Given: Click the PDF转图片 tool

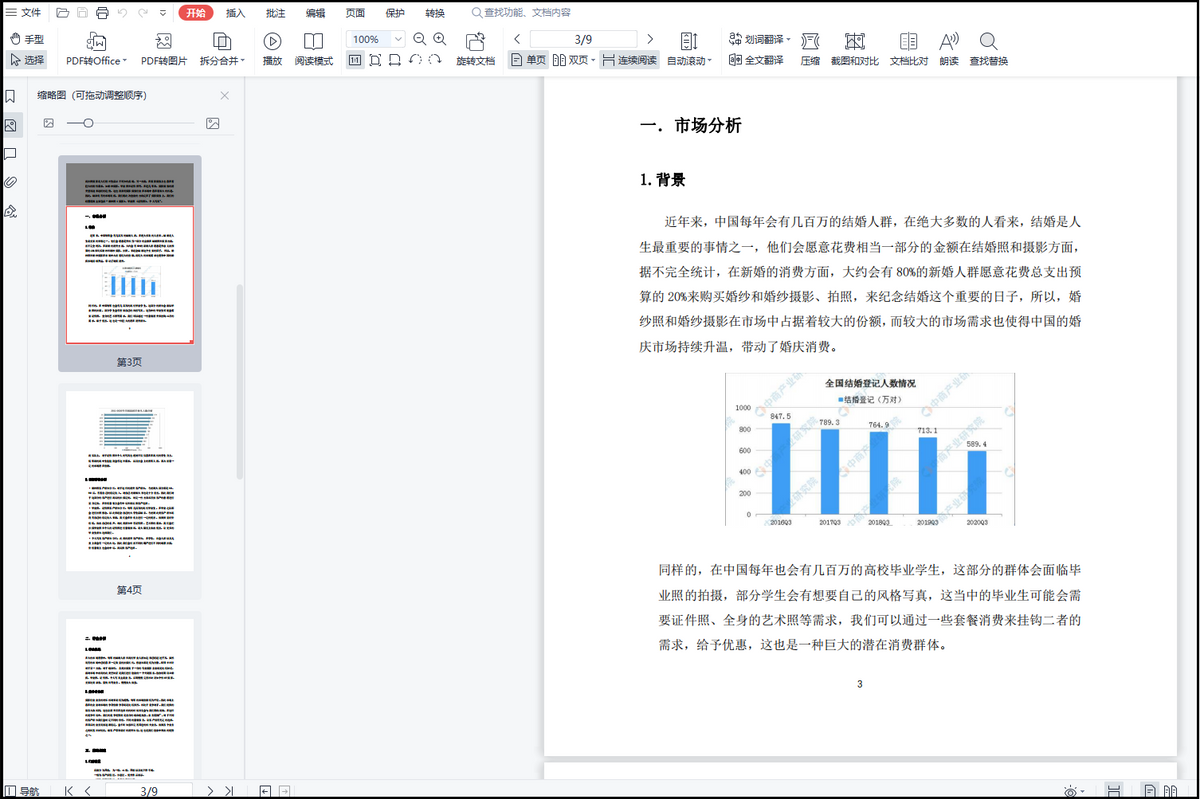Looking at the screenshot, I should [163, 49].
